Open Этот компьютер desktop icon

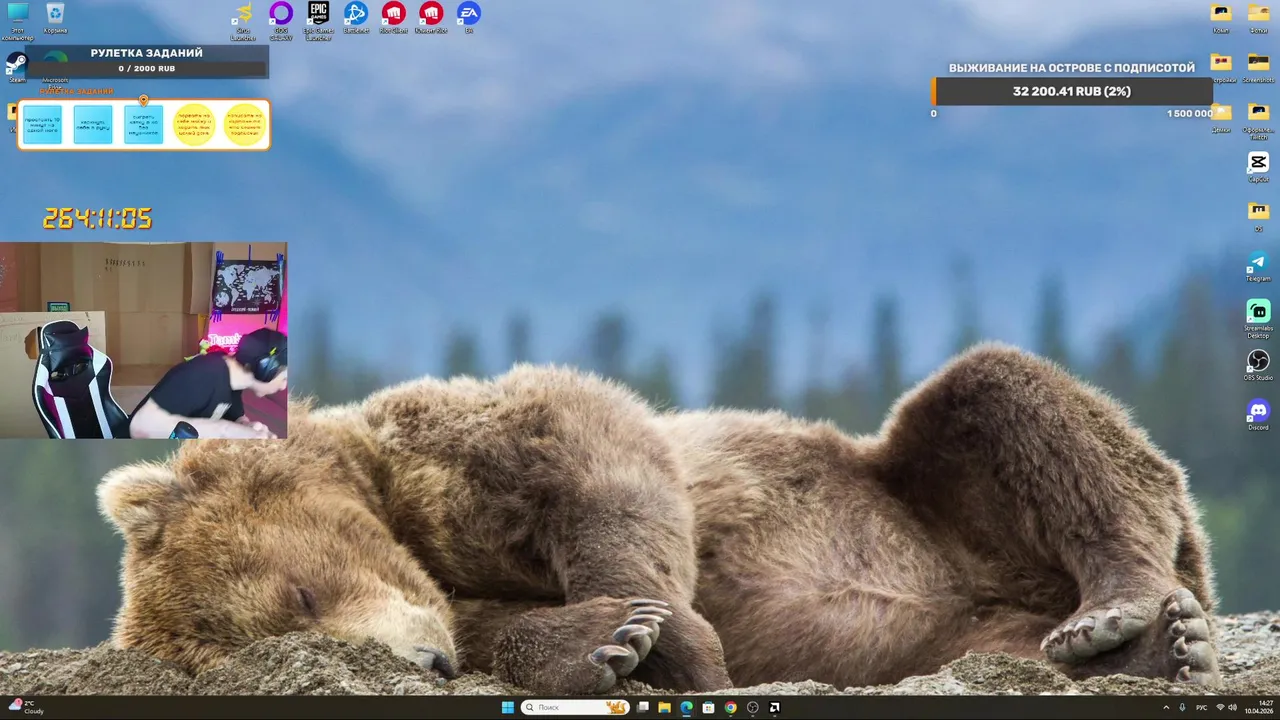coord(17,19)
